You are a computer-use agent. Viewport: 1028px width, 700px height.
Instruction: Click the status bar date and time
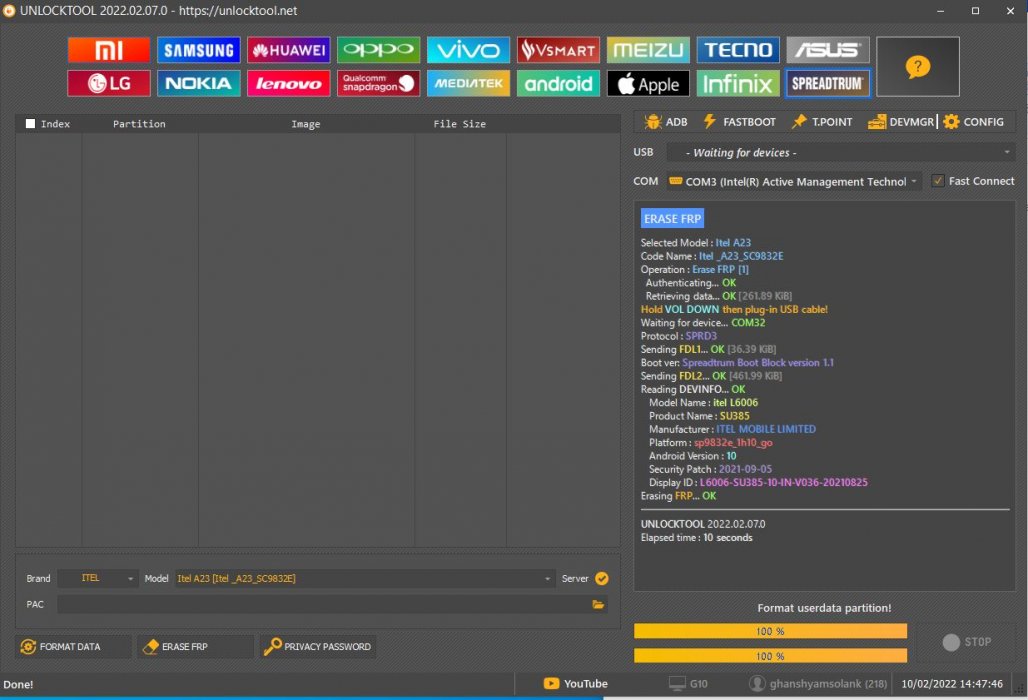pos(952,684)
